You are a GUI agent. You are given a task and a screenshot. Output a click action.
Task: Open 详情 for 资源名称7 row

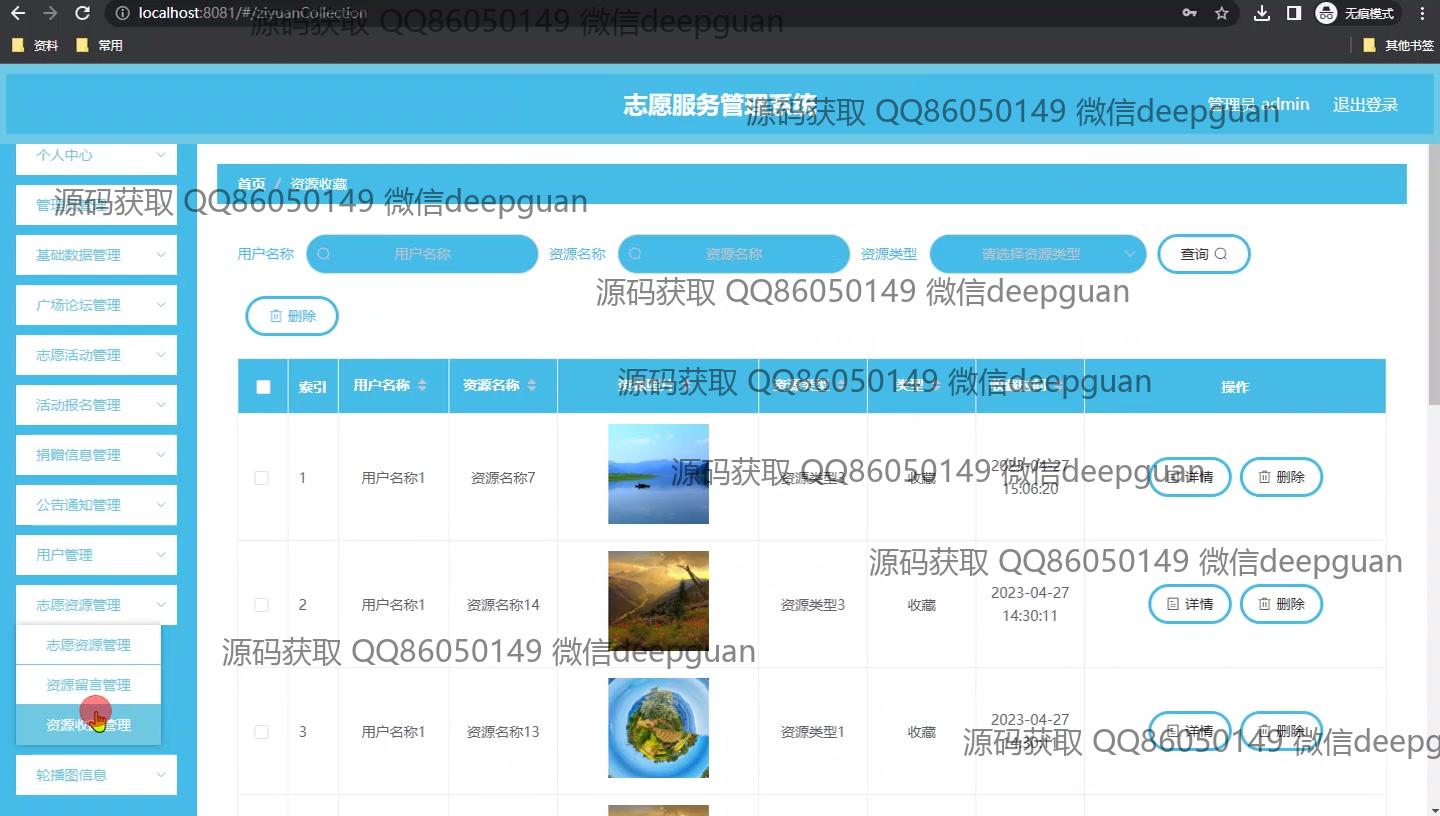tap(1189, 477)
